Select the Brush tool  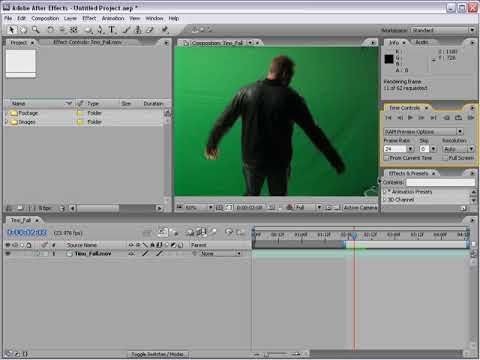tap(126, 30)
